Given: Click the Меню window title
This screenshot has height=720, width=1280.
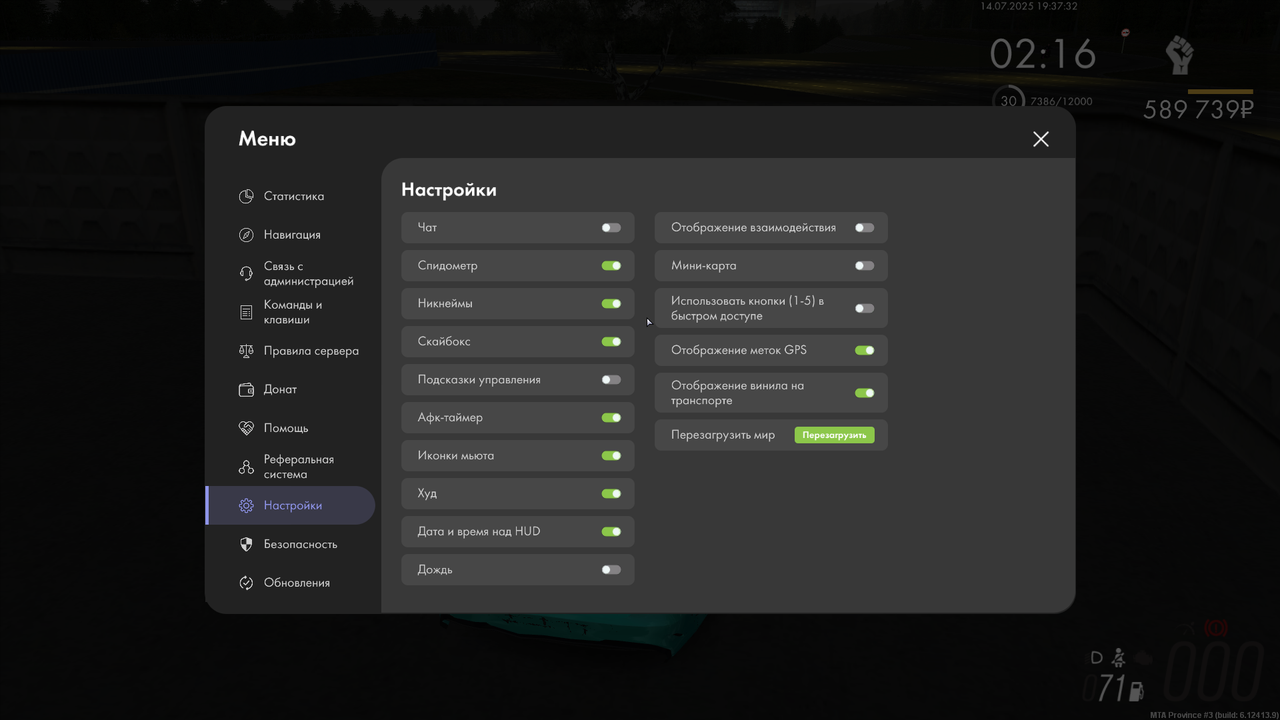Looking at the screenshot, I should click(267, 139).
